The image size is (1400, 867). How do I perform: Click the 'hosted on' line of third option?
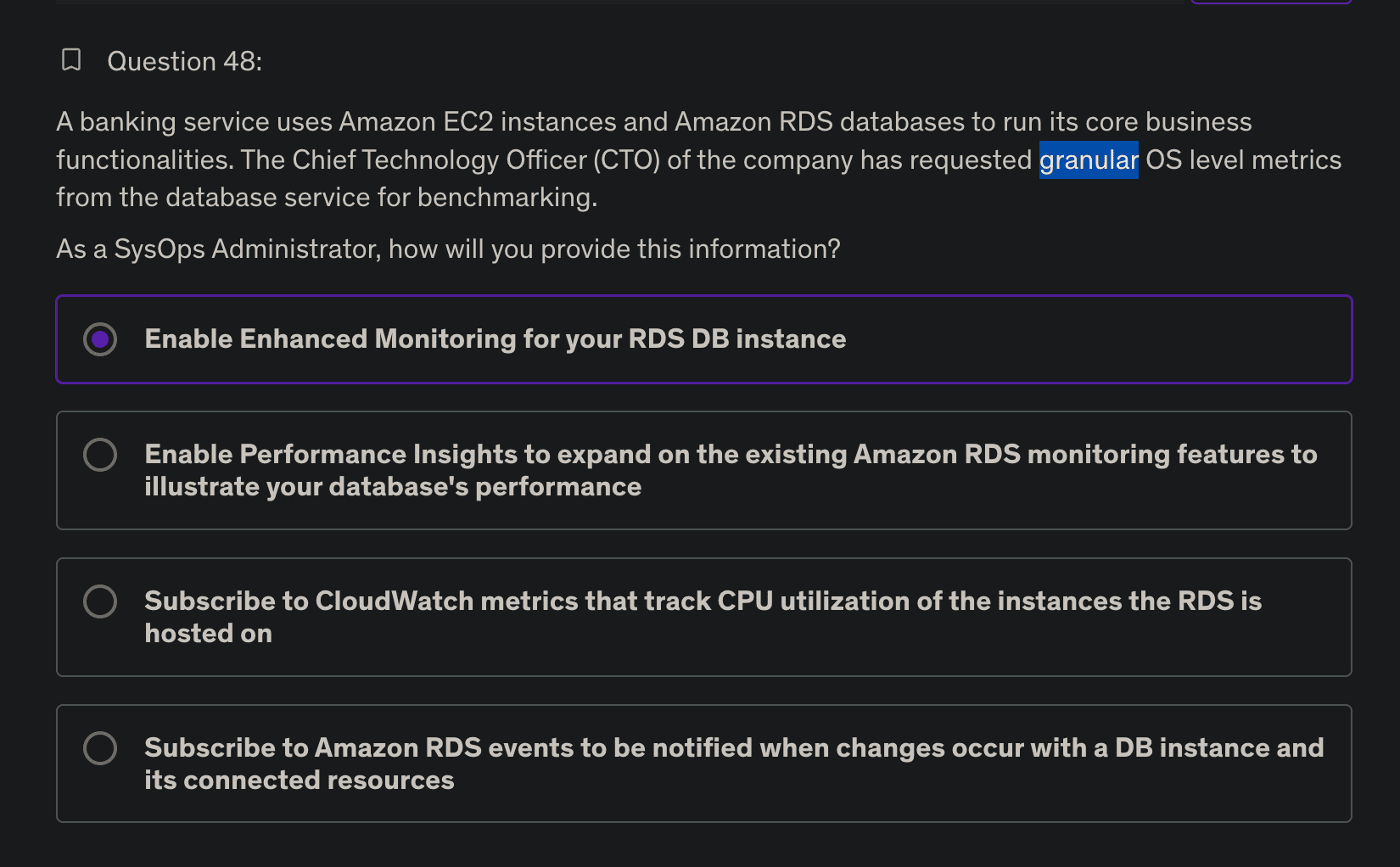click(208, 634)
